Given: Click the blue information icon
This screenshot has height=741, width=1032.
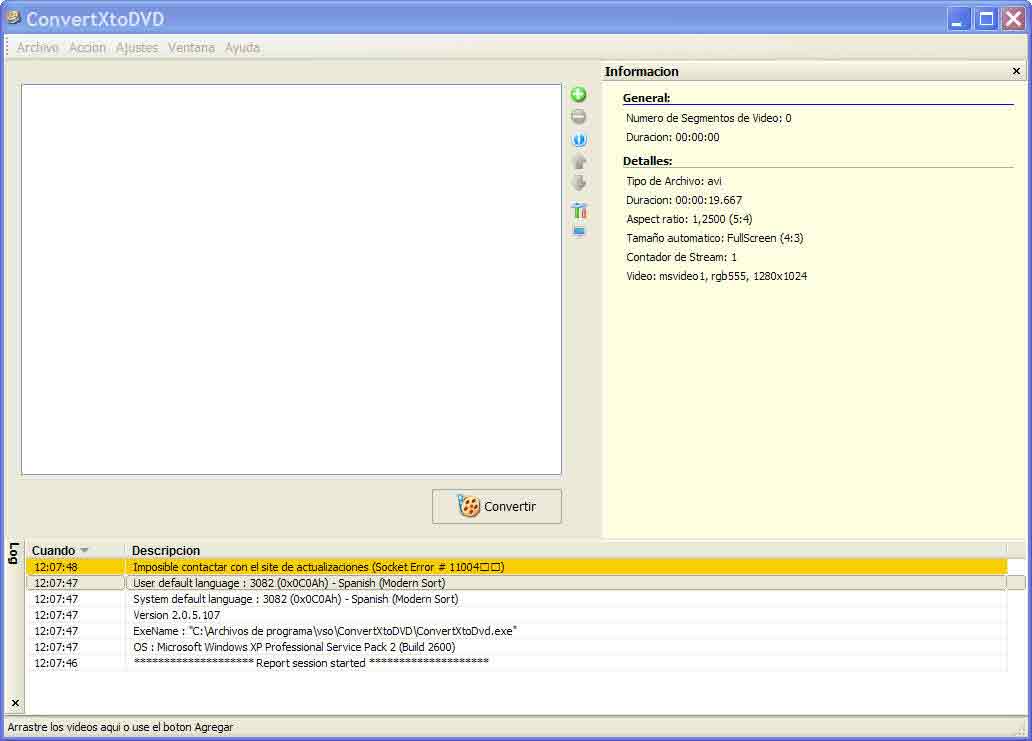Looking at the screenshot, I should [579, 140].
